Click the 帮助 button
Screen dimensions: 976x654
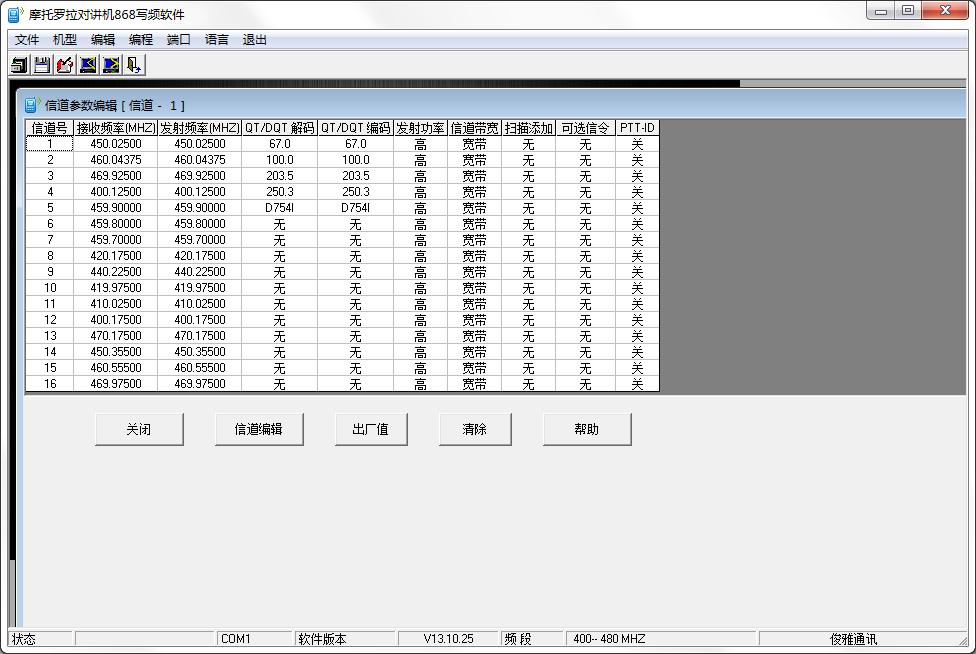click(587, 429)
